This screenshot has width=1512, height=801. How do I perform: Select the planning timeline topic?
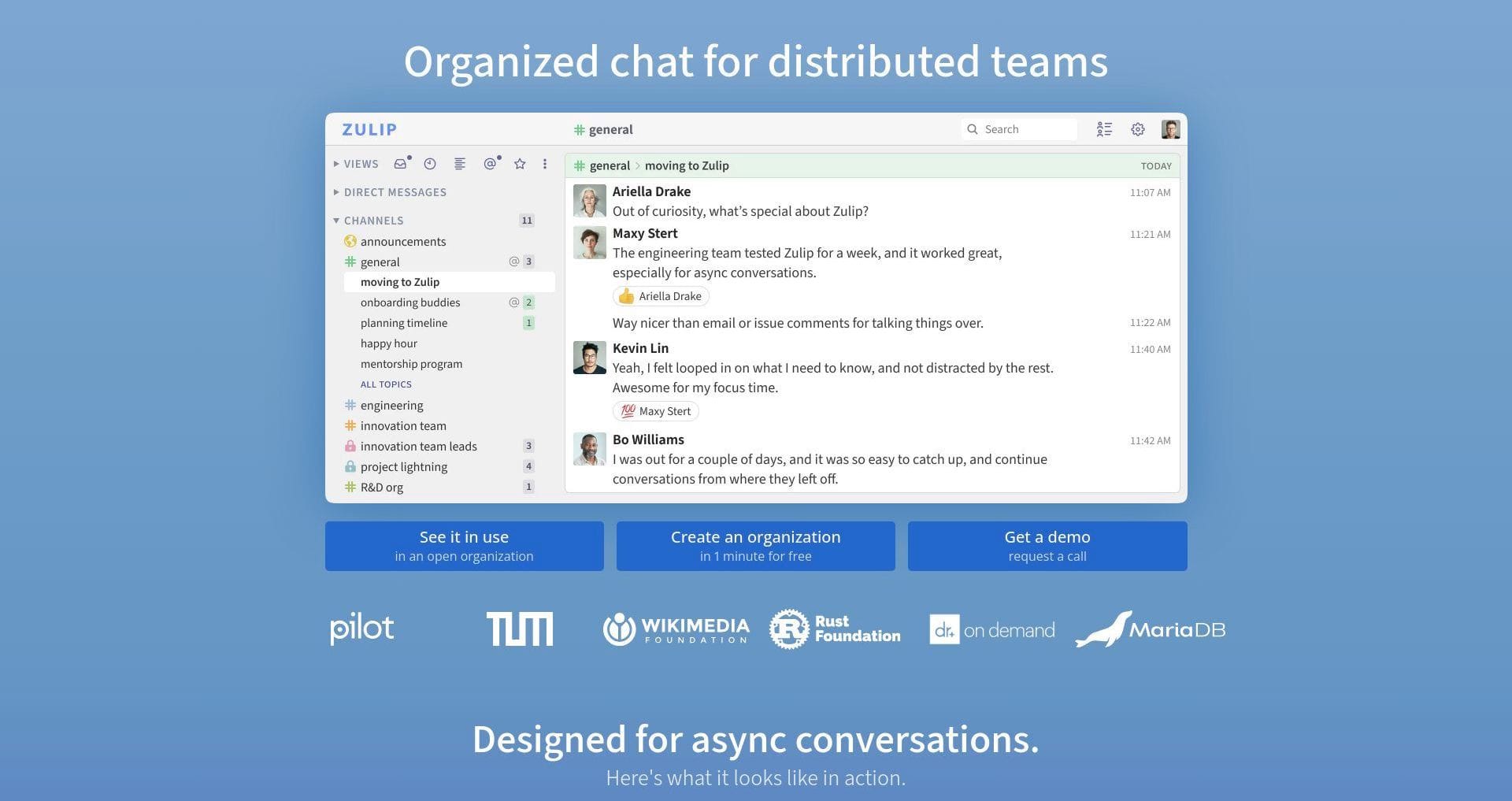click(404, 323)
